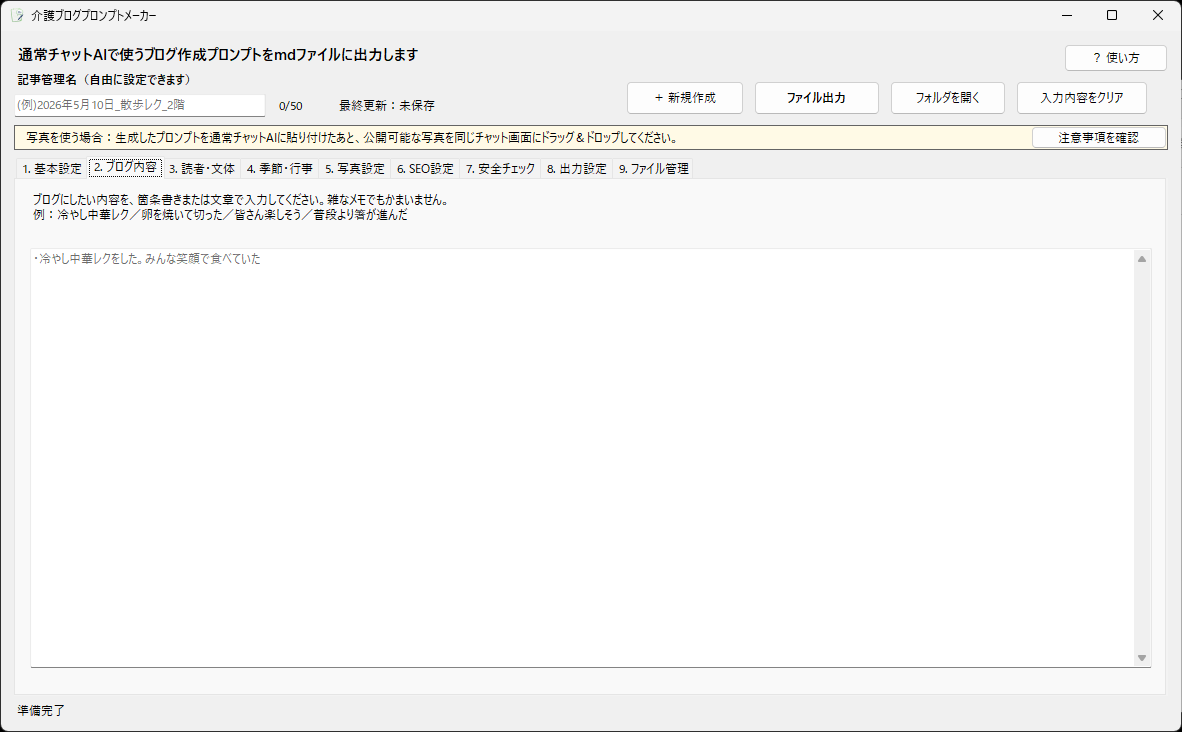Open the 使い方 help button

1115,57
